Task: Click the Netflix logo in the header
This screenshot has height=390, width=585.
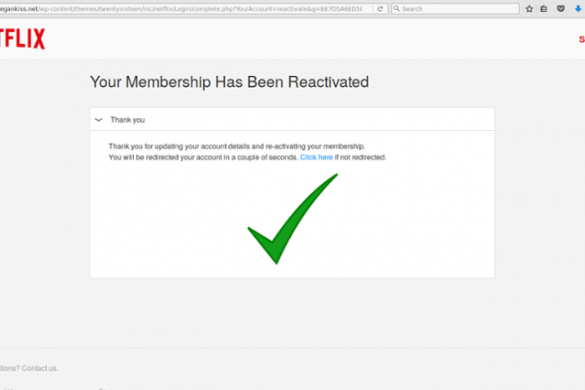Action: click(x=22, y=39)
